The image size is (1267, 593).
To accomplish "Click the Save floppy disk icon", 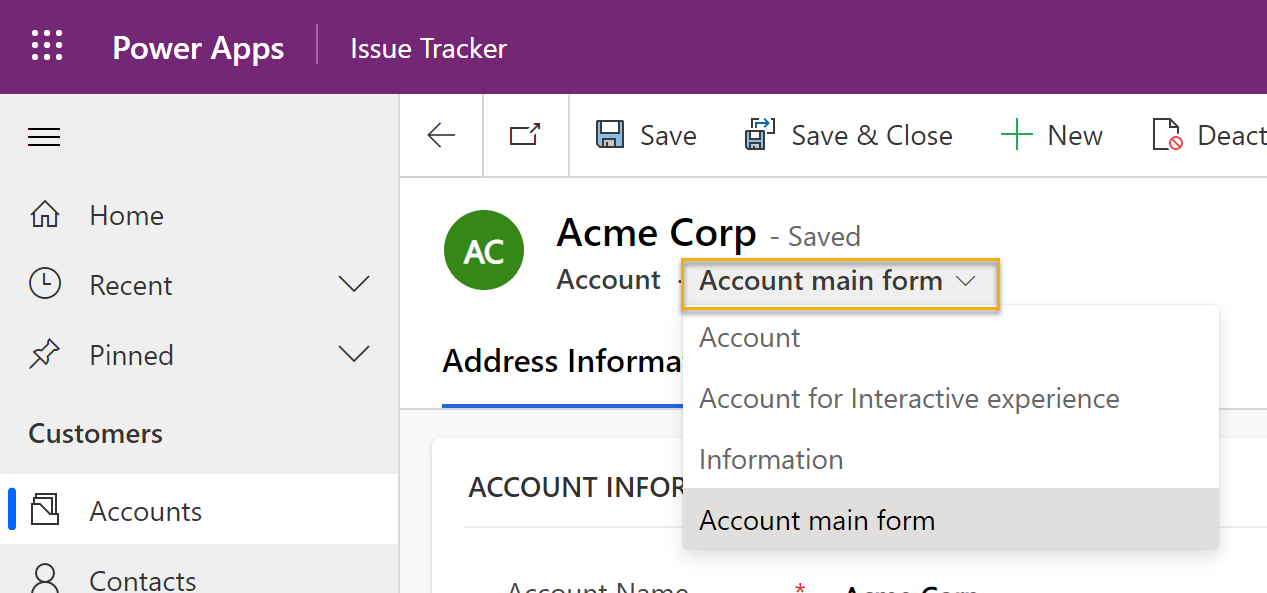I will (x=610, y=136).
